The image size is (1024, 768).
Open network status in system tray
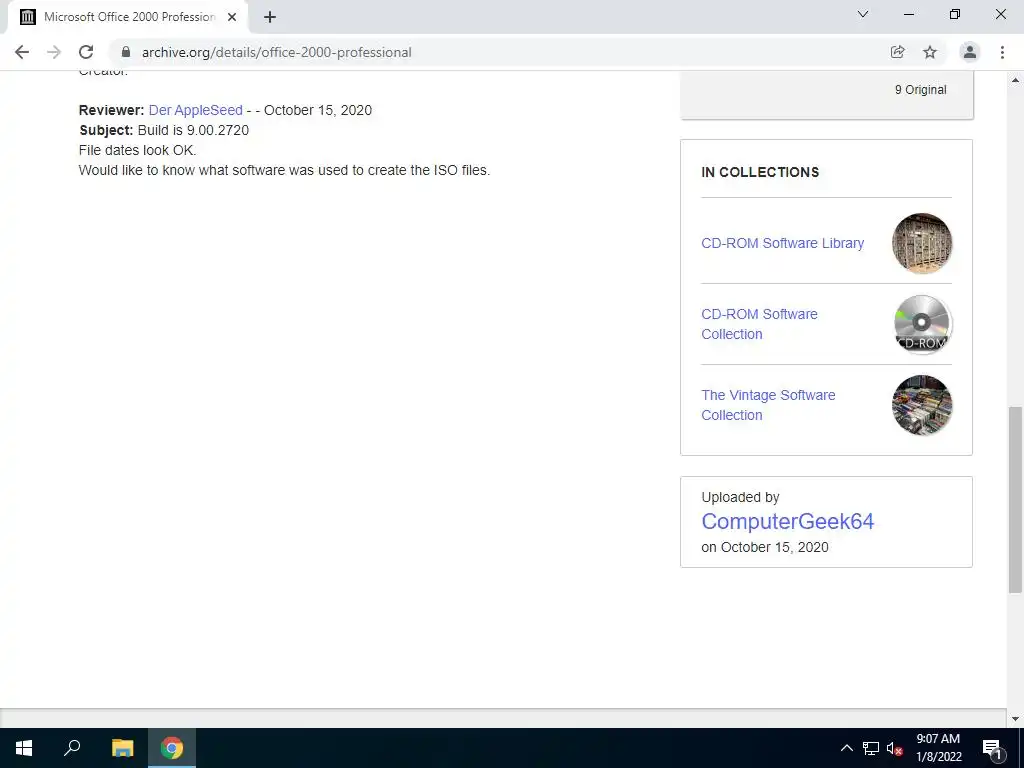tap(871, 748)
